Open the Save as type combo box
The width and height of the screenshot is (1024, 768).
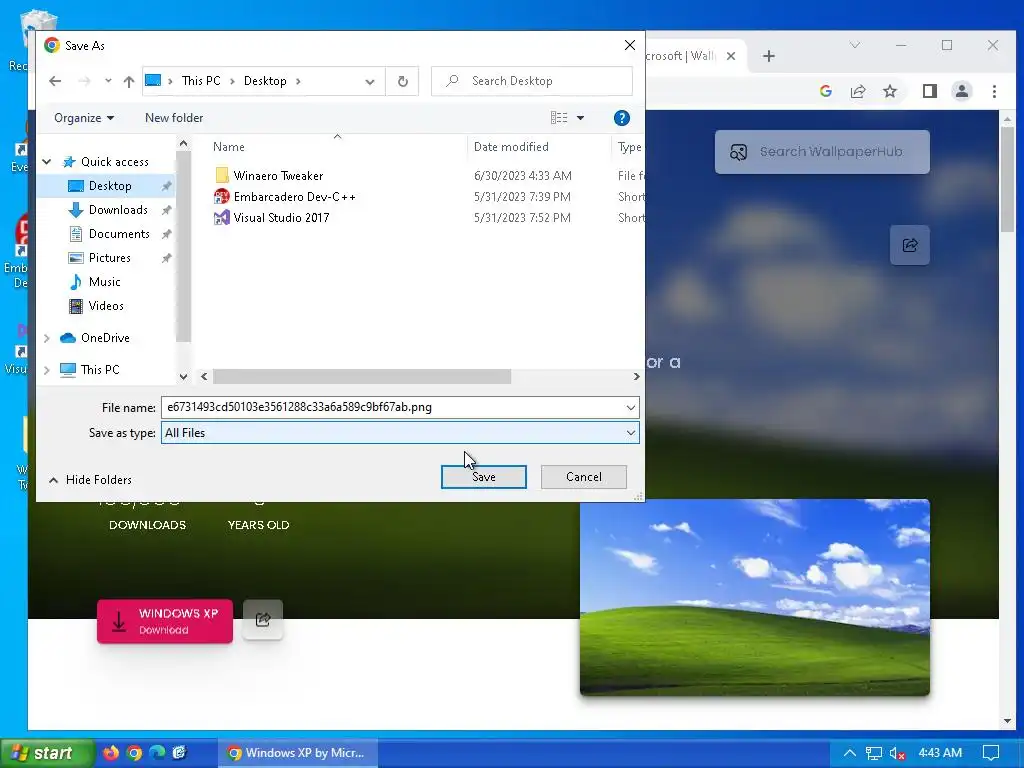(400, 432)
